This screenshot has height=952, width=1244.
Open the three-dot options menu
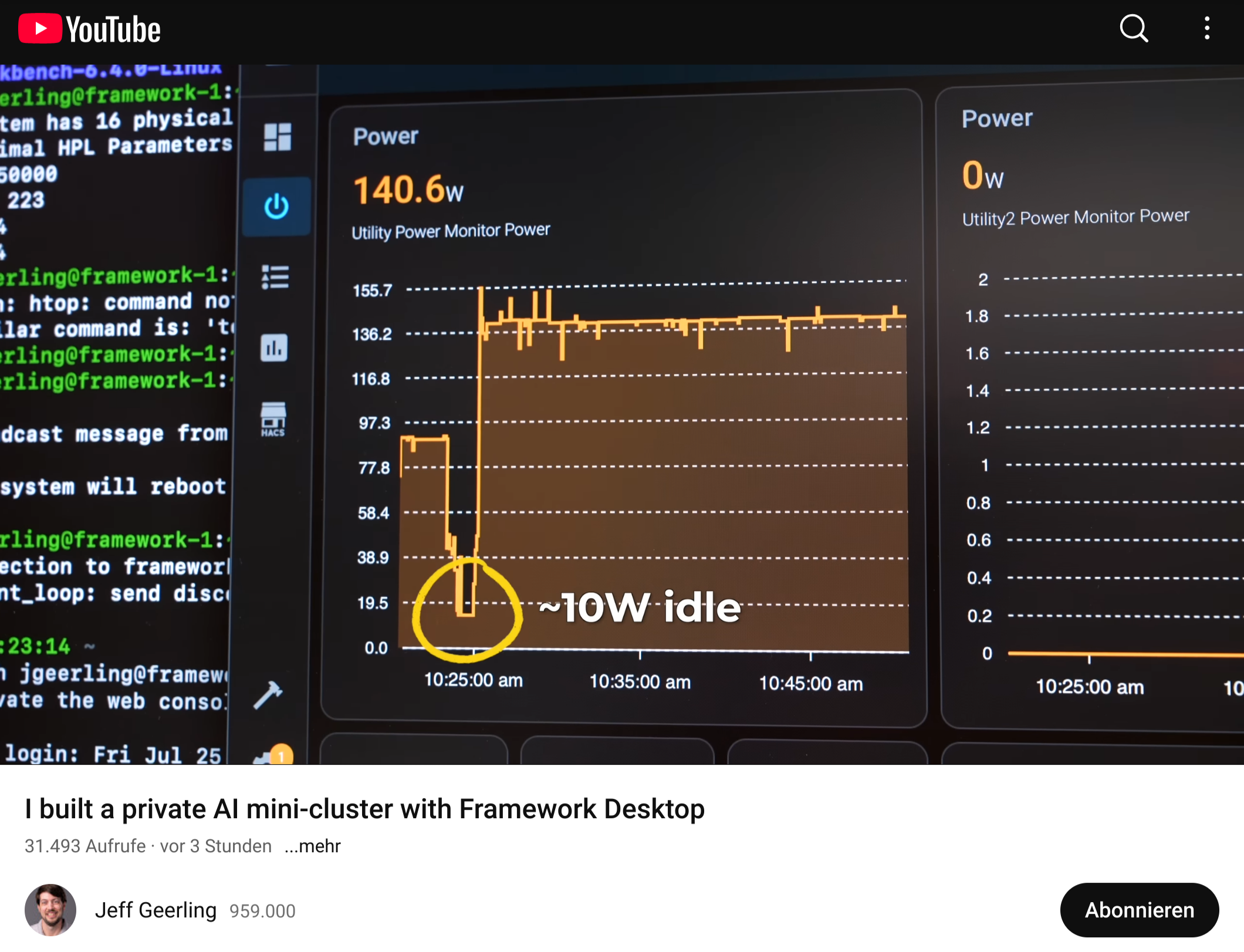tap(1206, 28)
